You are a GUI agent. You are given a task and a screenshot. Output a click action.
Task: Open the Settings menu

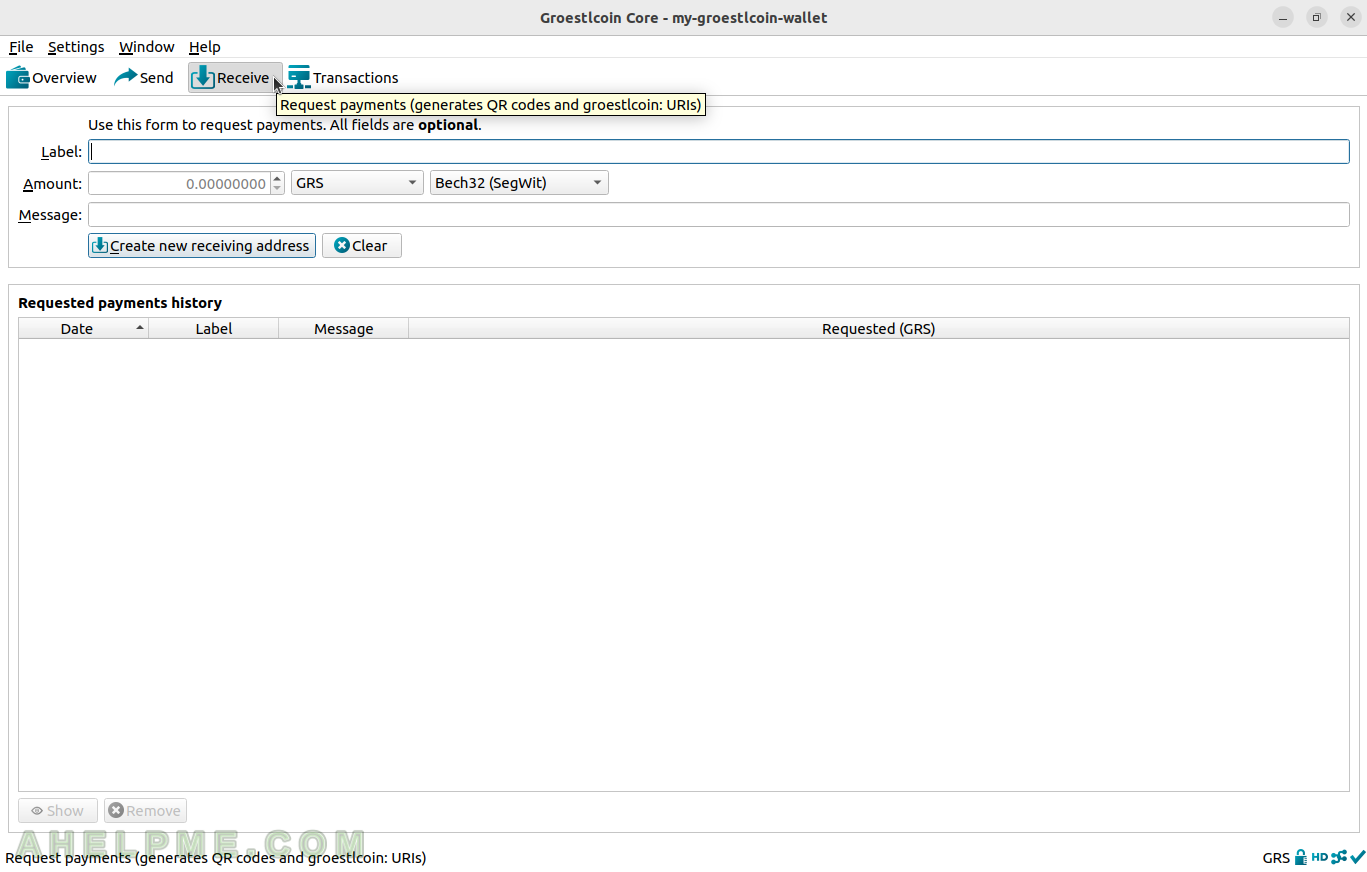pos(76,47)
